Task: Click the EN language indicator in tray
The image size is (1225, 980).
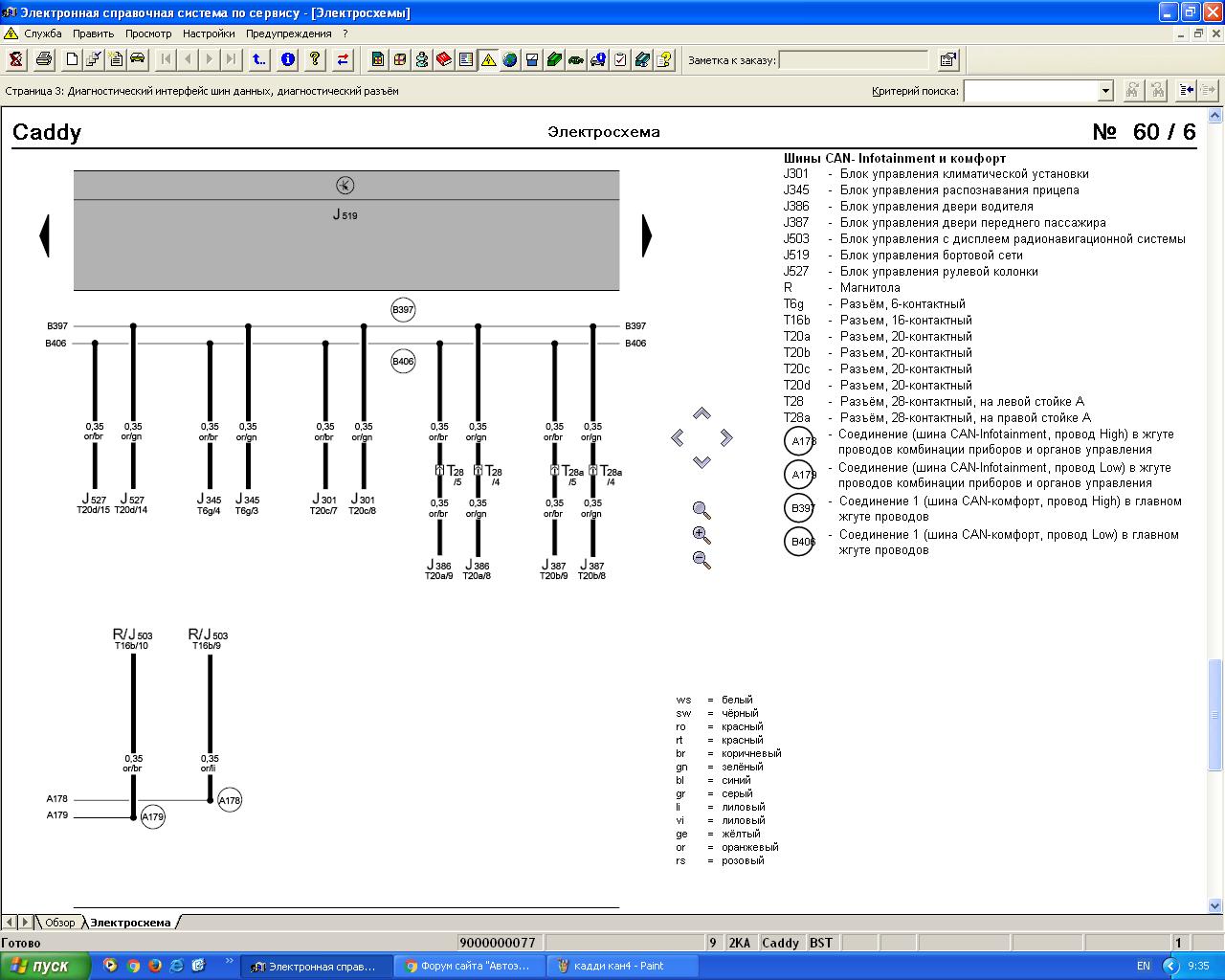Action: [1144, 967]
